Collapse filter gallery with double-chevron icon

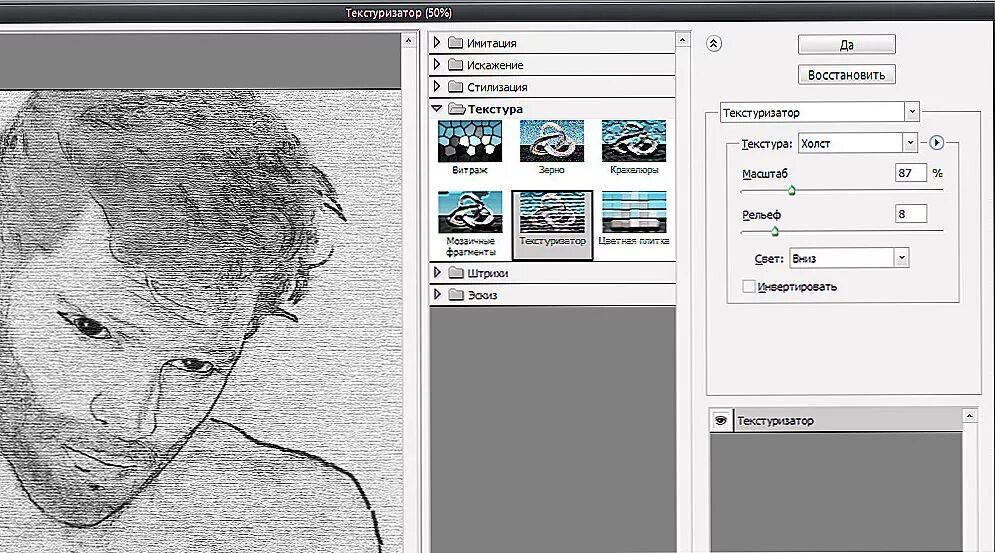713,43
